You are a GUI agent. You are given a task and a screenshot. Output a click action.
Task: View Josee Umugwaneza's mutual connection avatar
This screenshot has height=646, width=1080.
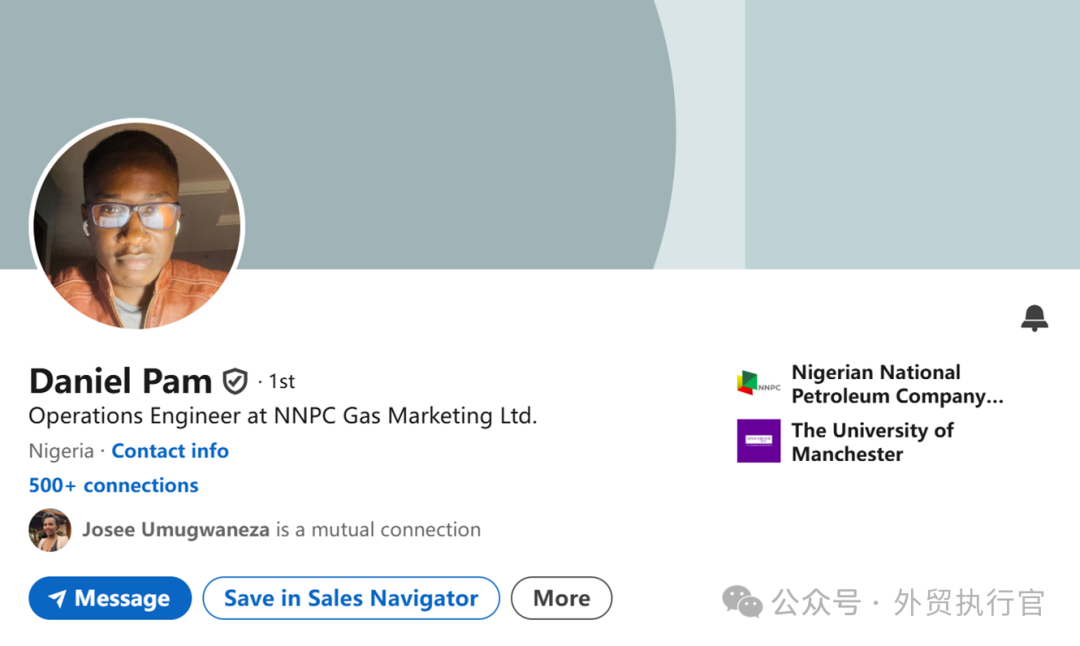(50, 530)
